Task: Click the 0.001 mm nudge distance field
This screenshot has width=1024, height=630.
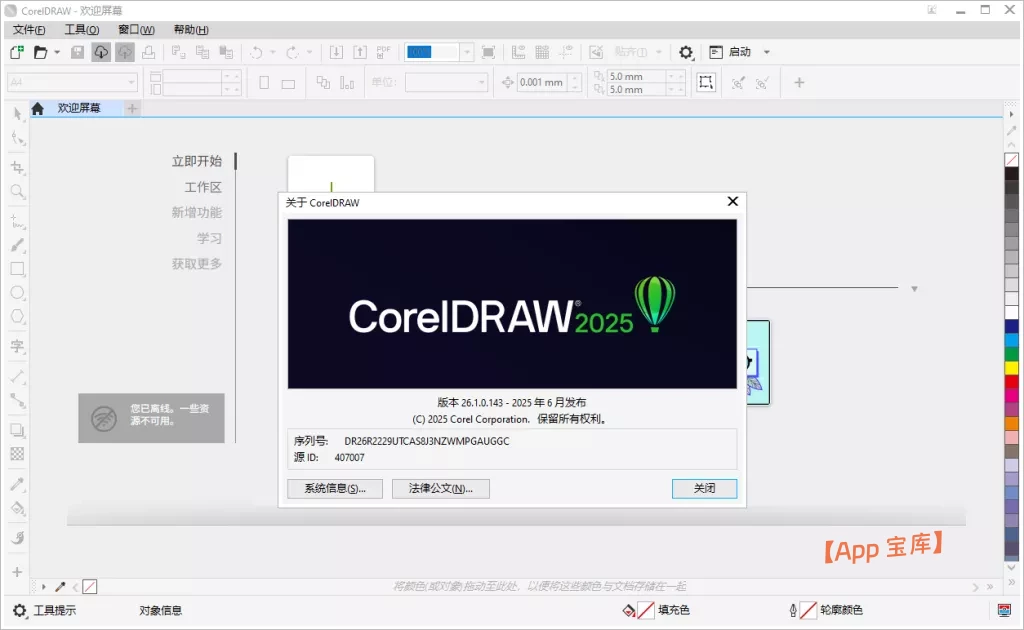Action: coord(541,83)
